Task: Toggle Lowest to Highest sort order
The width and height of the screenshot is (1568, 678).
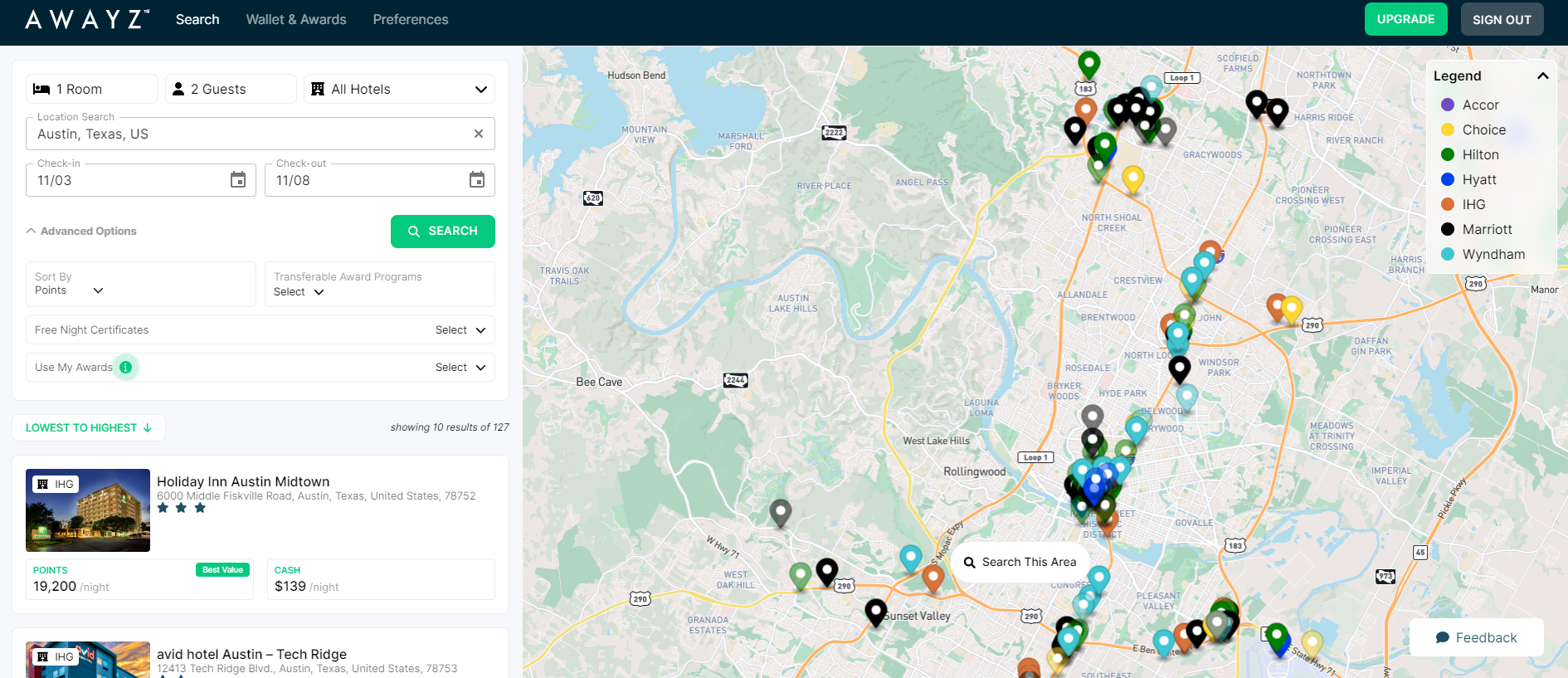Action: [x=89, y=428]
